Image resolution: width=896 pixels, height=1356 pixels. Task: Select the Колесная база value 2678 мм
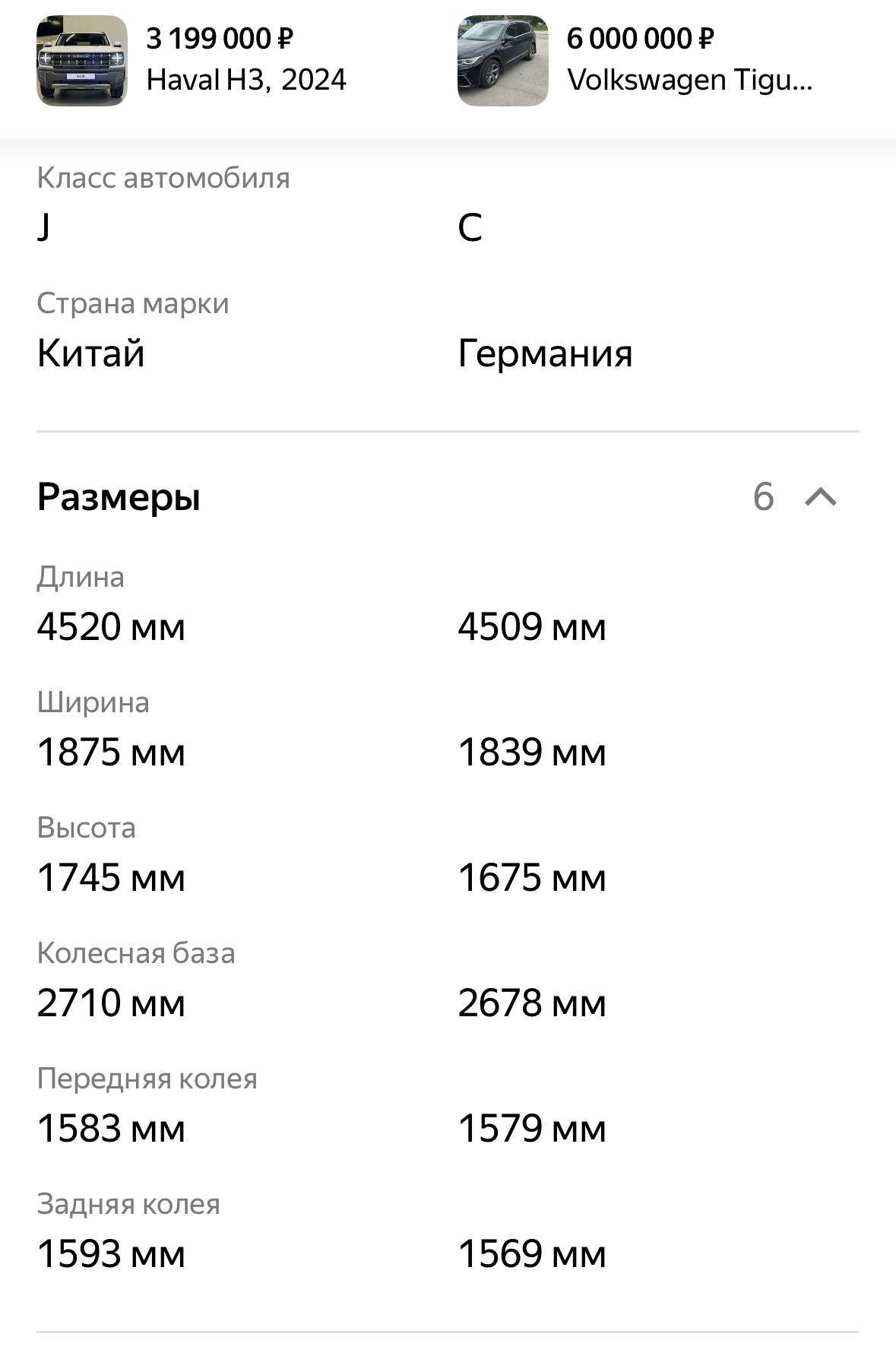click(x=532, y=1003)
